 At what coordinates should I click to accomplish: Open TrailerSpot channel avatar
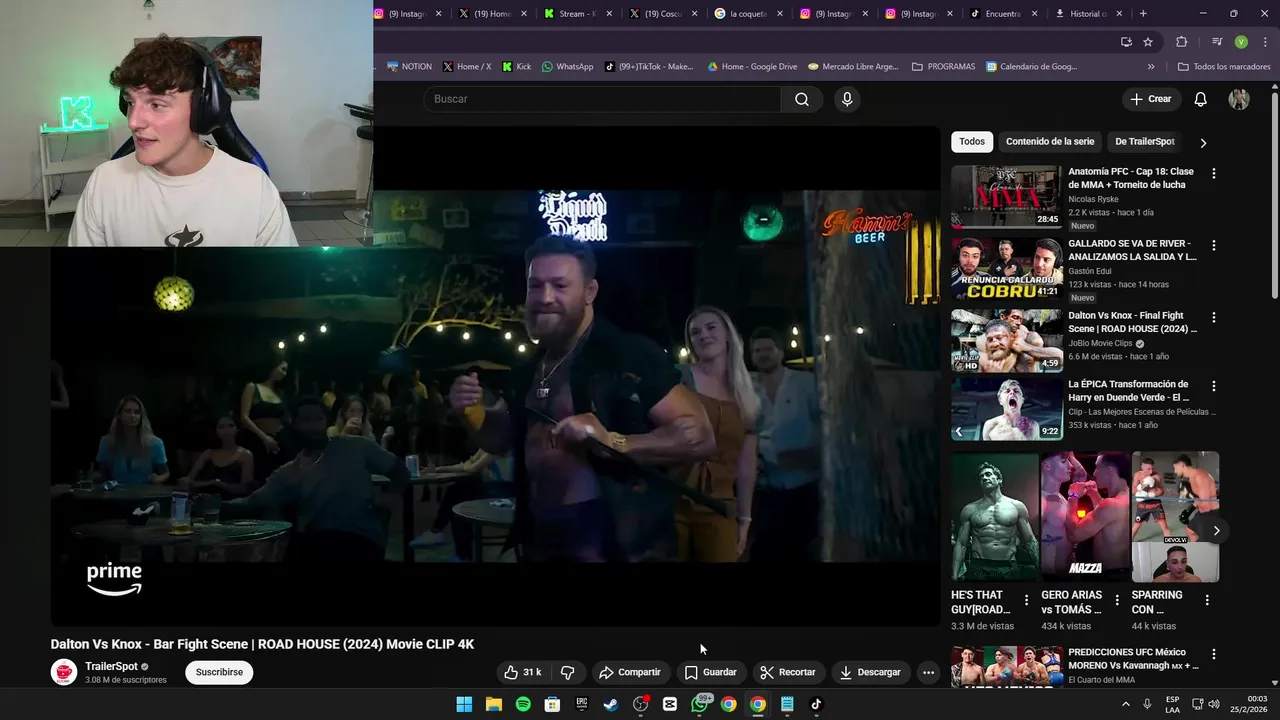pyautogui.click(x=64, y=672)
